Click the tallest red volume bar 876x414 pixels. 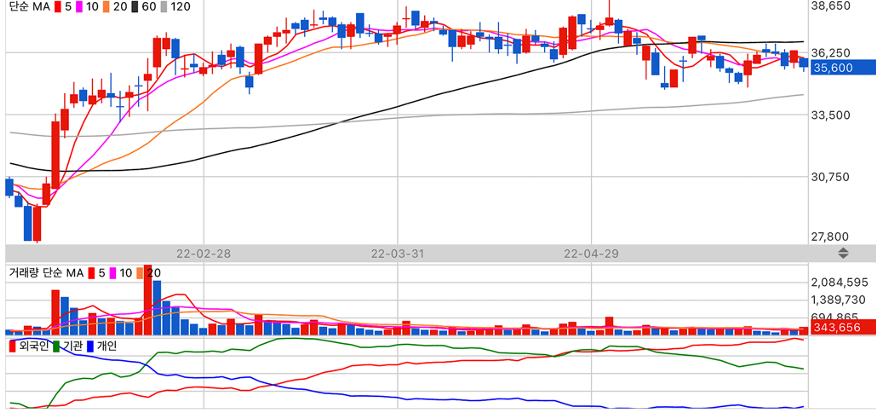tap(147, 300)
